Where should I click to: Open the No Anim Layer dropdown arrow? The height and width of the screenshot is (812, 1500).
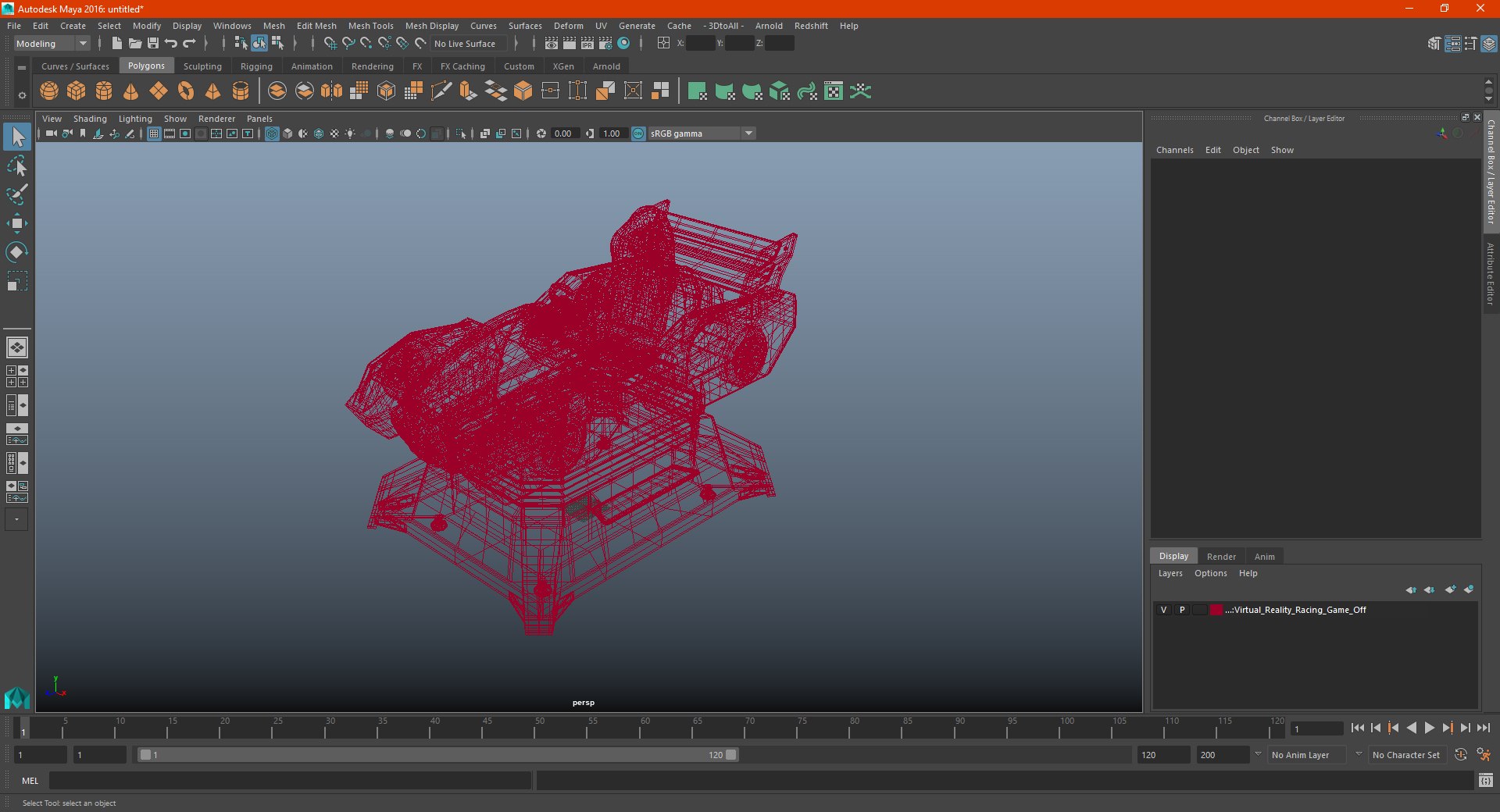1258,755
